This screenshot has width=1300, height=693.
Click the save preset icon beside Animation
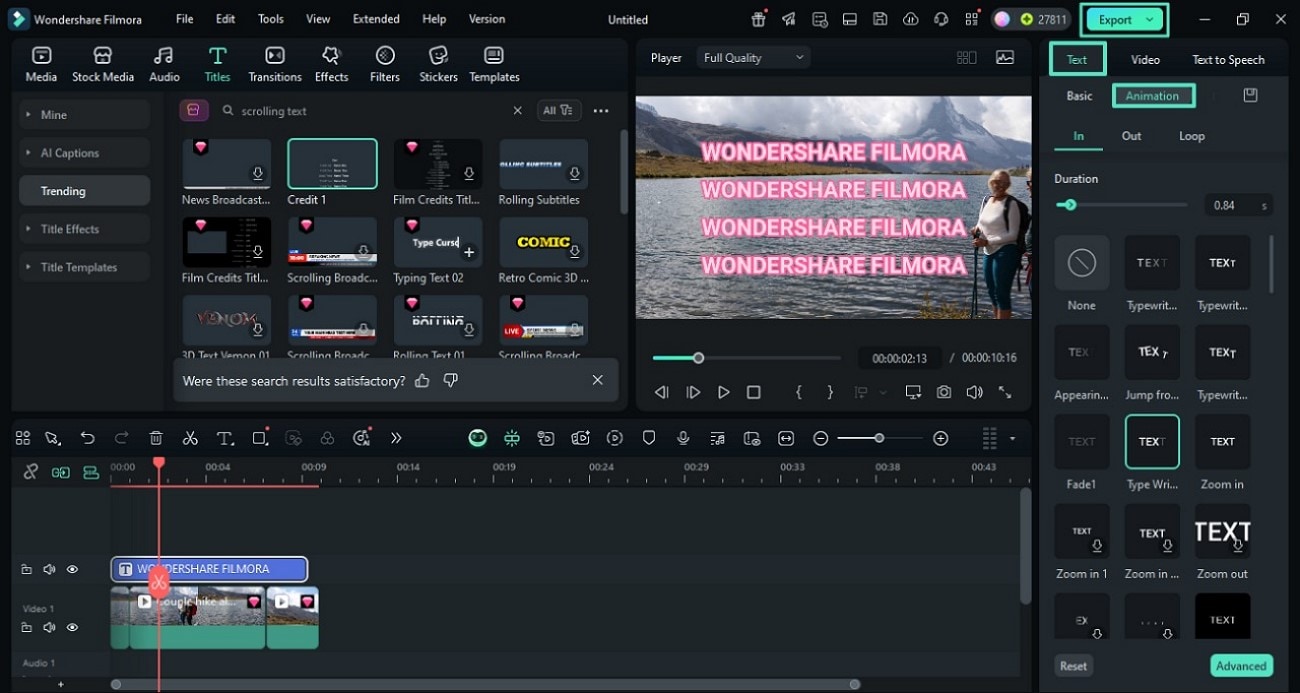[1250, 95]
